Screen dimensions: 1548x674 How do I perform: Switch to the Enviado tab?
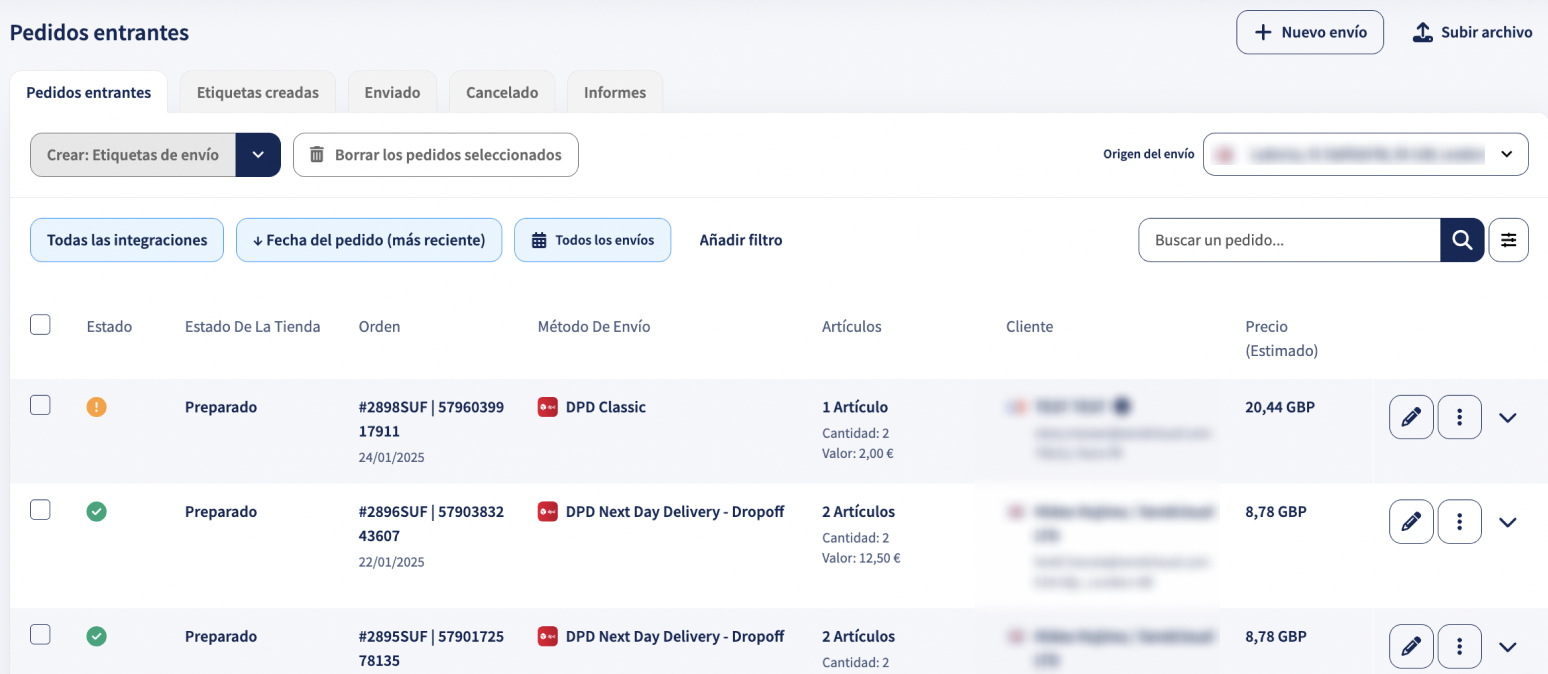coord(392,92)
